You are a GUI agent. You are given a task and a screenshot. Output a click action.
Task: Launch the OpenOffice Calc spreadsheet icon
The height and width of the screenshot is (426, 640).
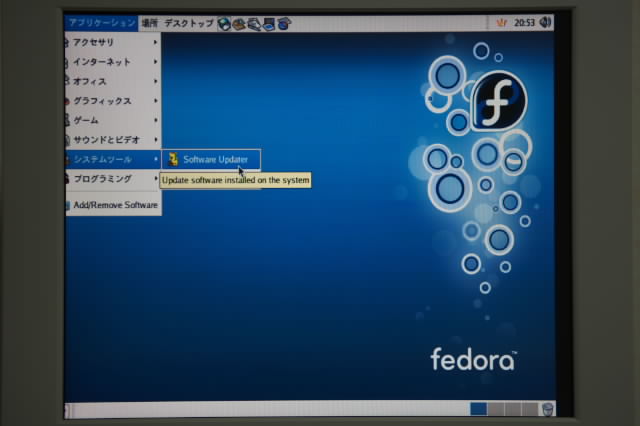coord(284,24)
